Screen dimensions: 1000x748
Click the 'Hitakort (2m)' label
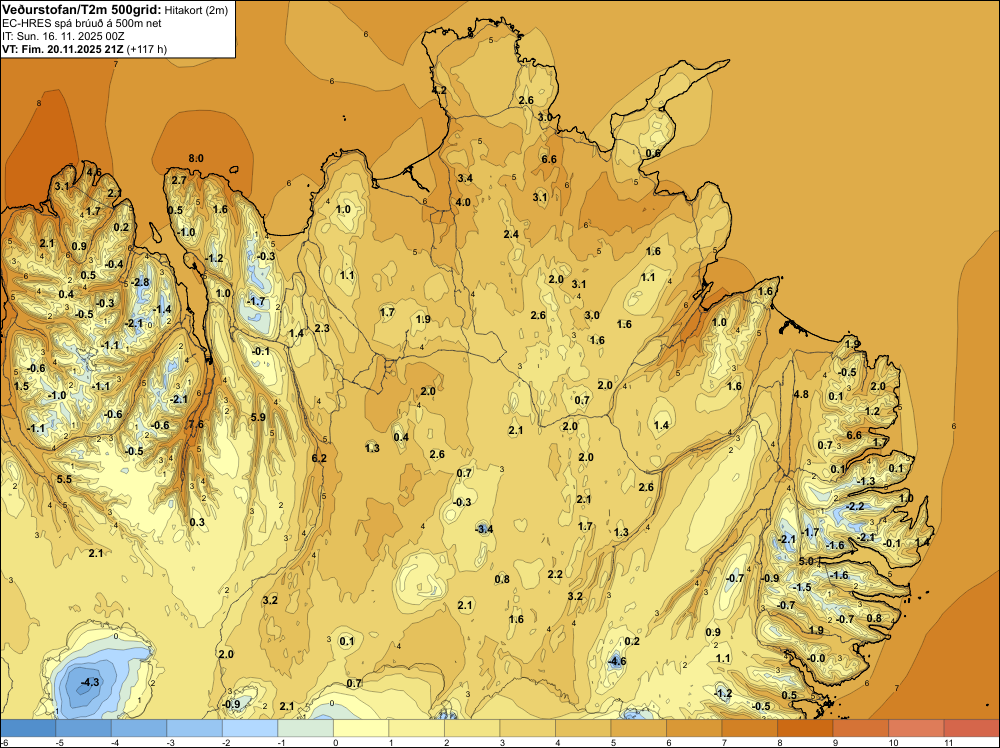196,10
